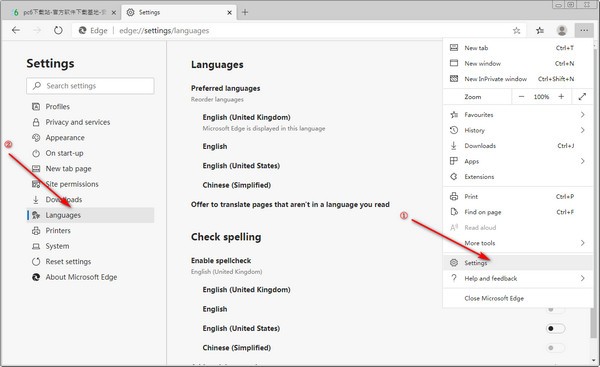Click the full screen zoom arrow icon
600x367 pixels.
coord(582,97)
